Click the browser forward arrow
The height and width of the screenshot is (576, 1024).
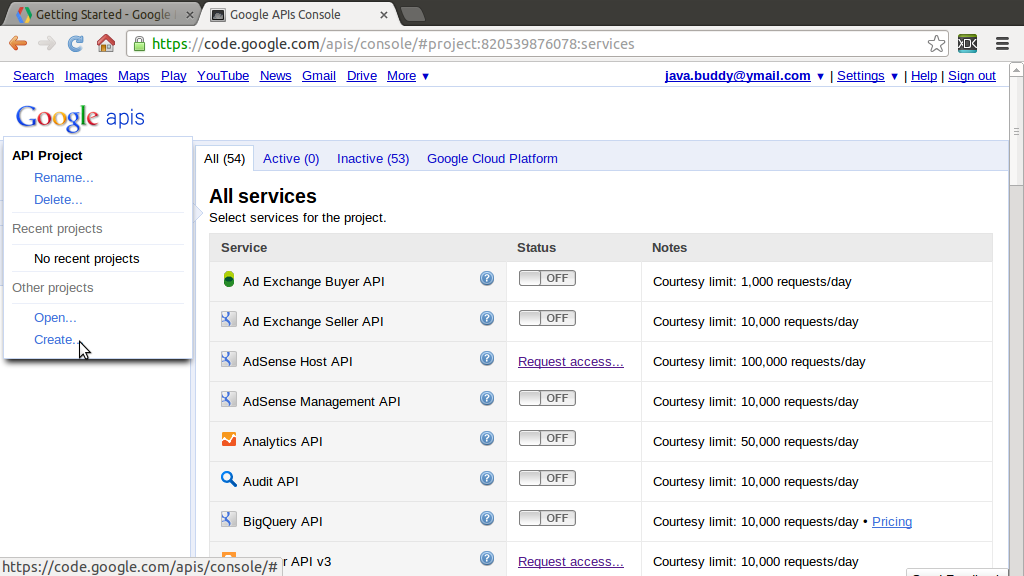[47, 44]
